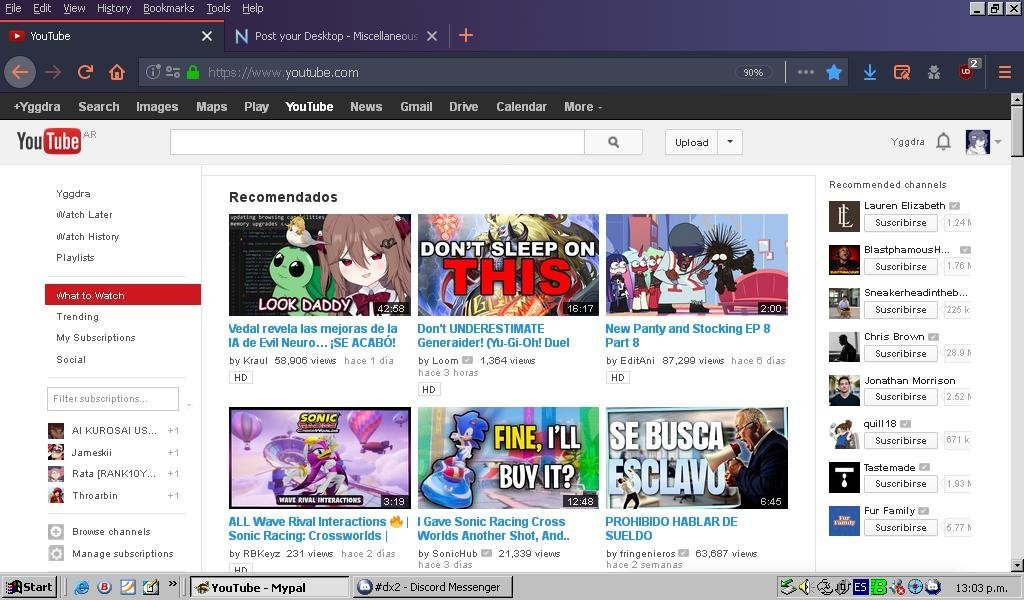
Task: Subscribe to the Lauren Elizabeth channel
Action: tap(900, 223)
